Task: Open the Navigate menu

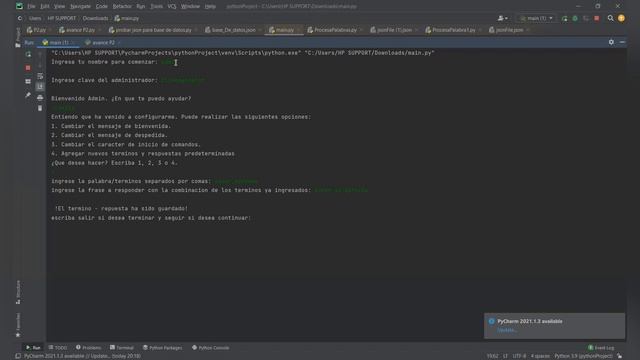Action: tap(80, 7)
